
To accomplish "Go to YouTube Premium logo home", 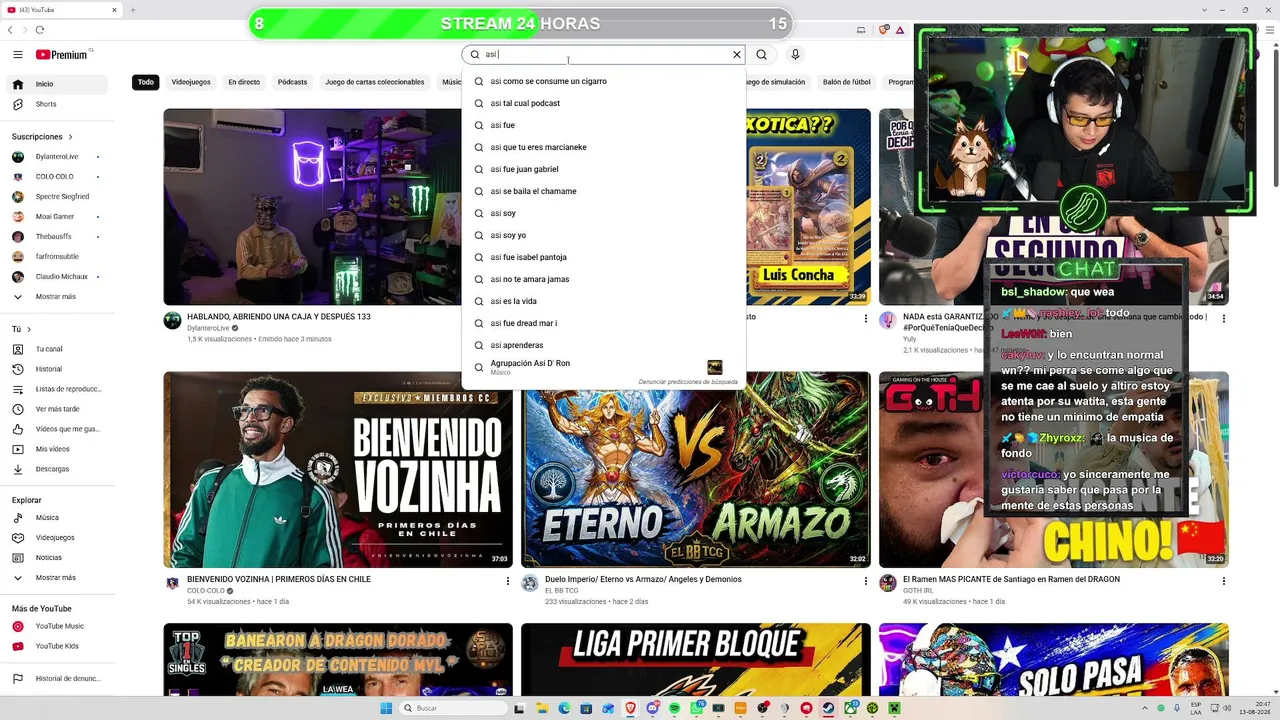I will pyautogui.click(x=62, y=55).
